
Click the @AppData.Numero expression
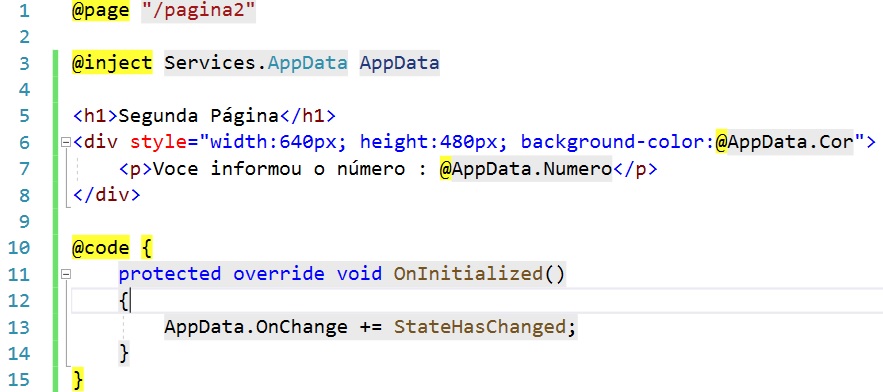pos(525,169)
